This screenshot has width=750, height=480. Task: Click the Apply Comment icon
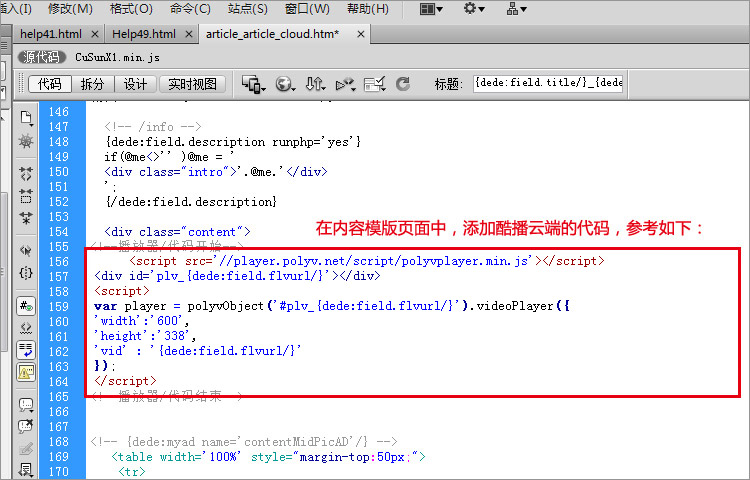(x=26, y=406)
